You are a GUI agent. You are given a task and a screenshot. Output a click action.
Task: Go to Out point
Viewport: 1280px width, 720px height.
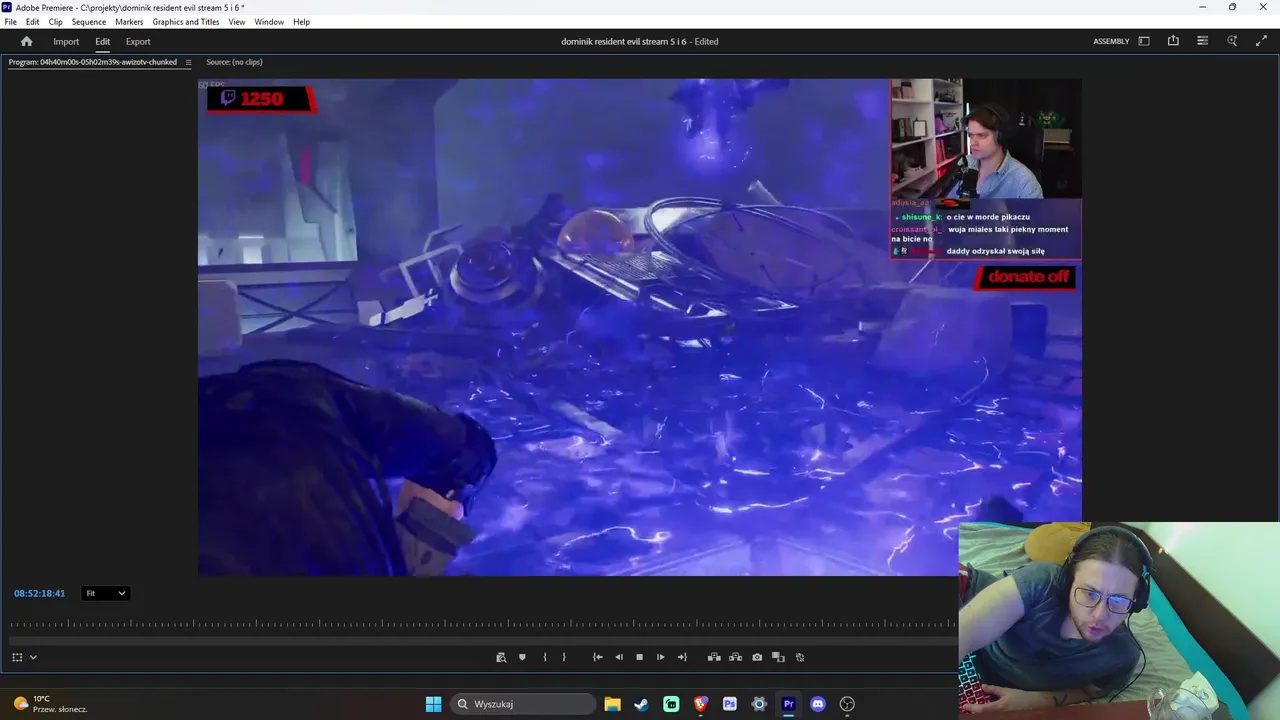click(682, 657)
